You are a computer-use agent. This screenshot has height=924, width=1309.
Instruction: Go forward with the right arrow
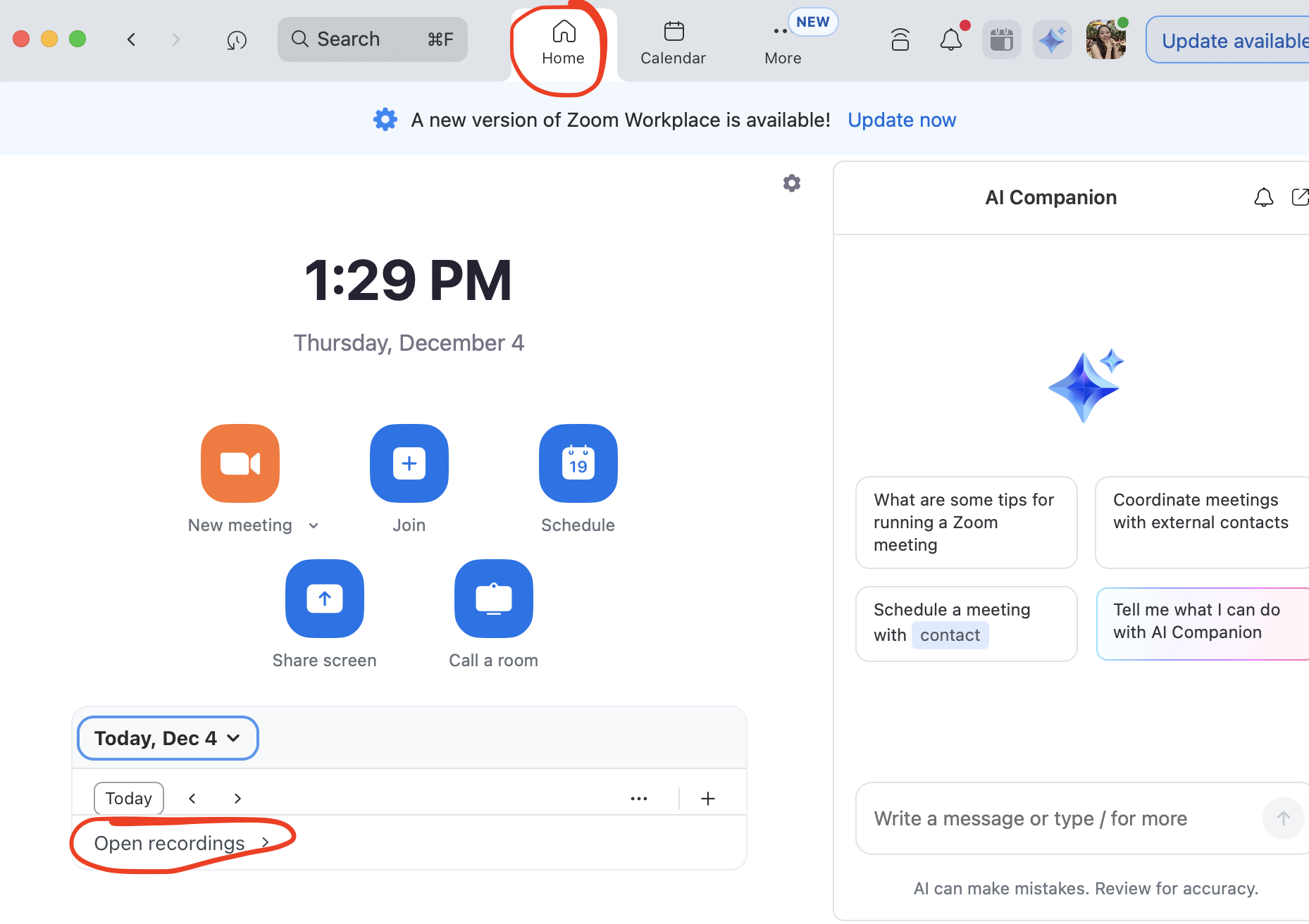pyautogui.click(x=175, y=39)
